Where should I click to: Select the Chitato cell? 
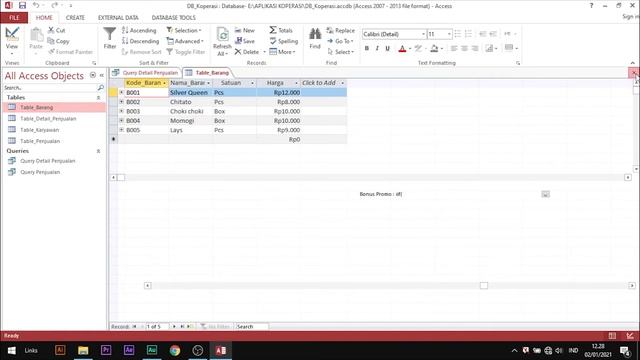[x=191, y=102]
